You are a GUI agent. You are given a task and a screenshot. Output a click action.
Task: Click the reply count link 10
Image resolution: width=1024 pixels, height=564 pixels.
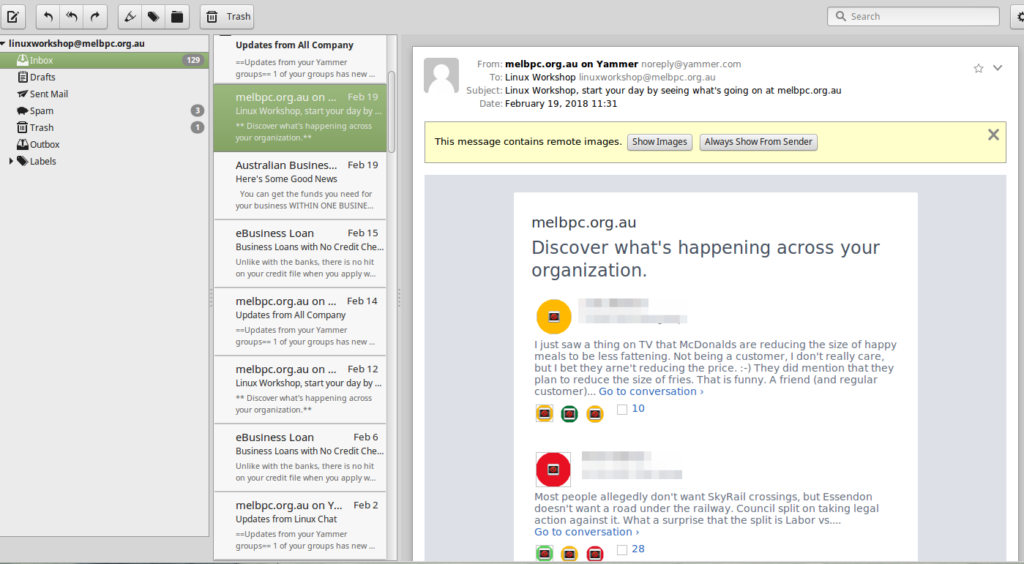(638, 409)
